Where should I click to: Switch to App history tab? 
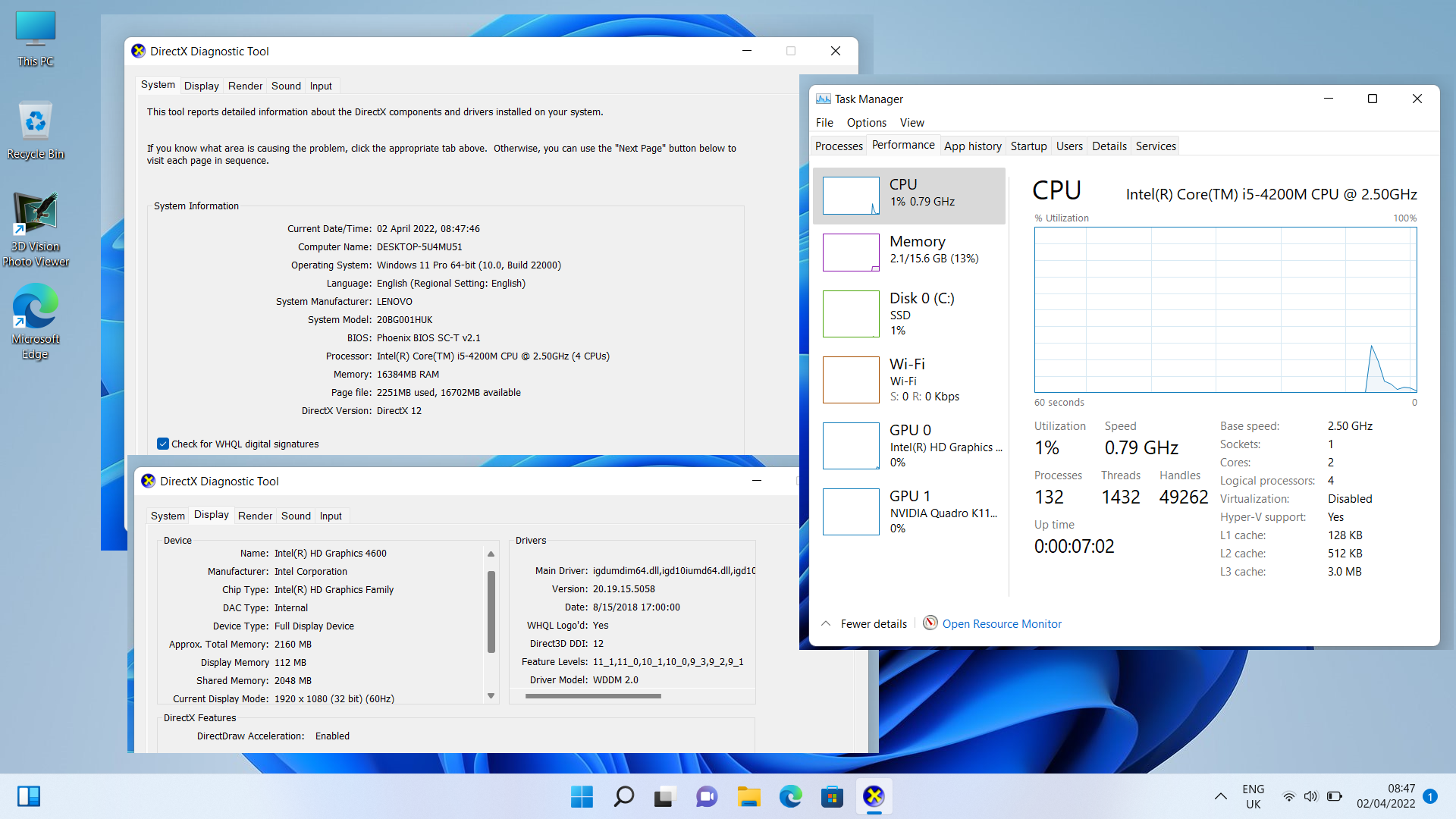click(972, 146)
